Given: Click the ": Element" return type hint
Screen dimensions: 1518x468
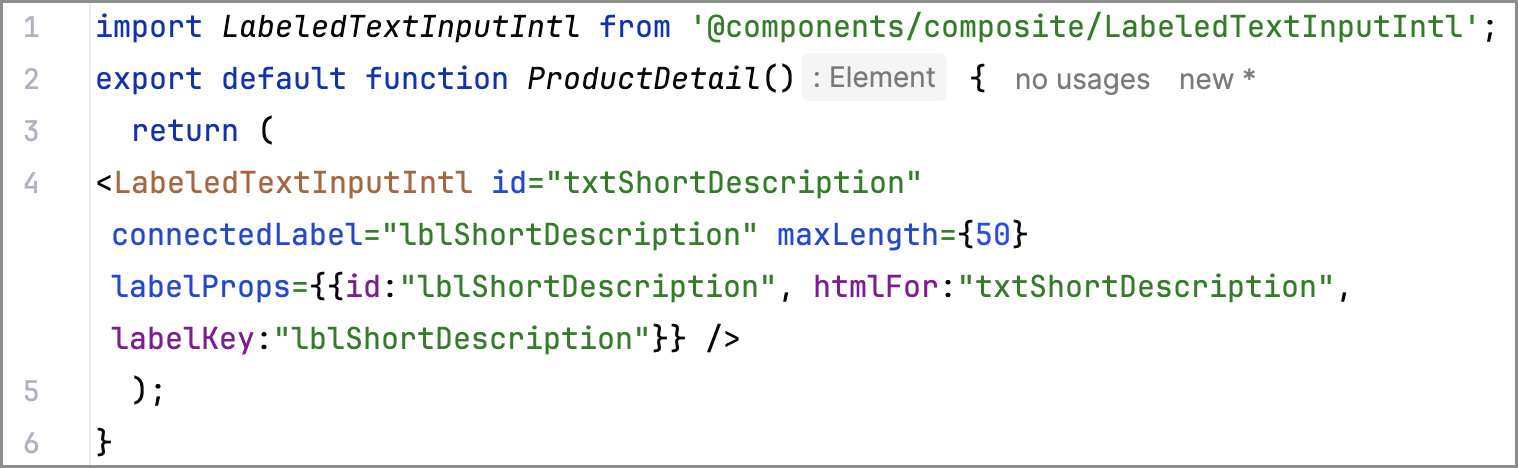Looking at the screenshot, I should coord(873,78).
